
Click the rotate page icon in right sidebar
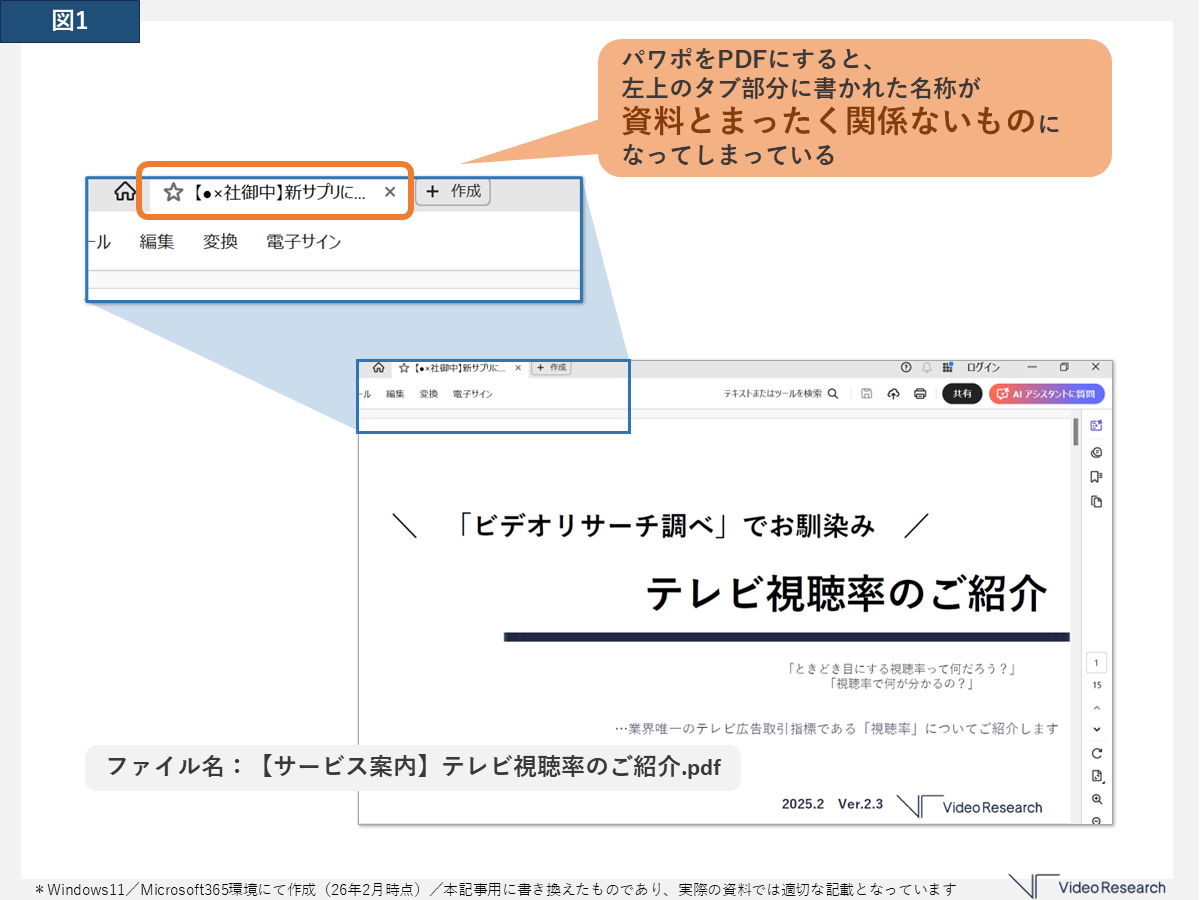coord(1097,753)
